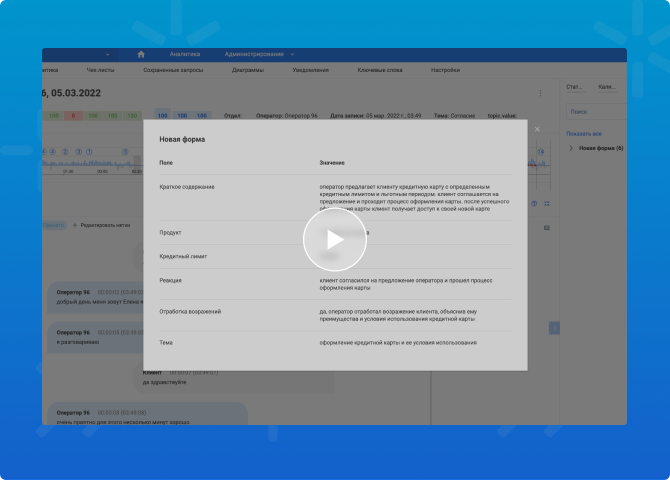Click the comment icon below the waveform
670x480 pixels.
pyautogui.click(x=547, y=228)
